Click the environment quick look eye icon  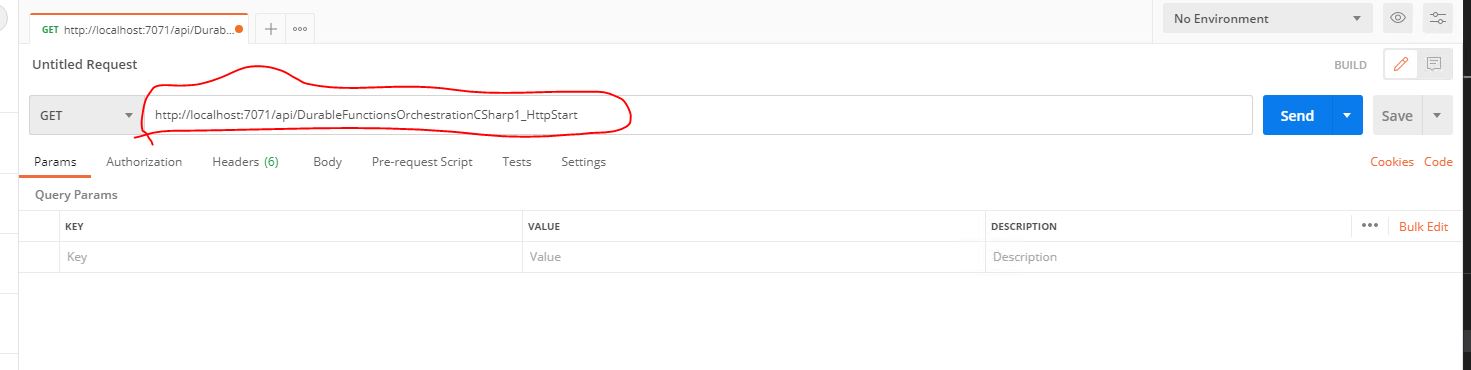[1397, 18]
